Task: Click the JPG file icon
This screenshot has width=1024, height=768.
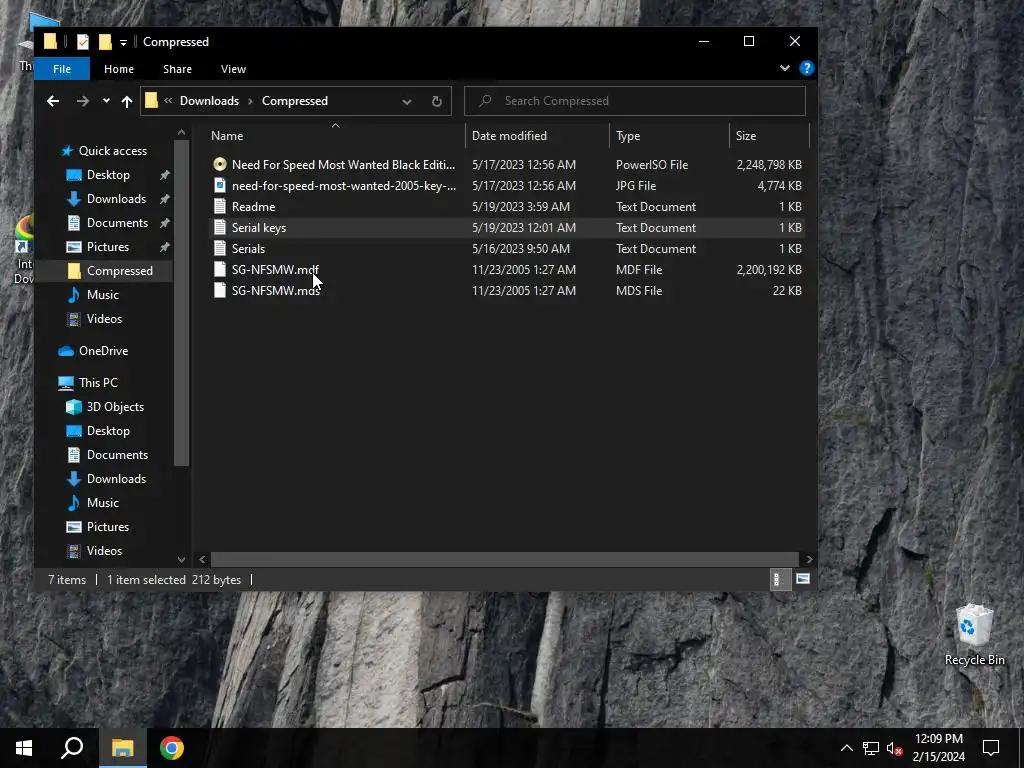Action: point(220,185)
